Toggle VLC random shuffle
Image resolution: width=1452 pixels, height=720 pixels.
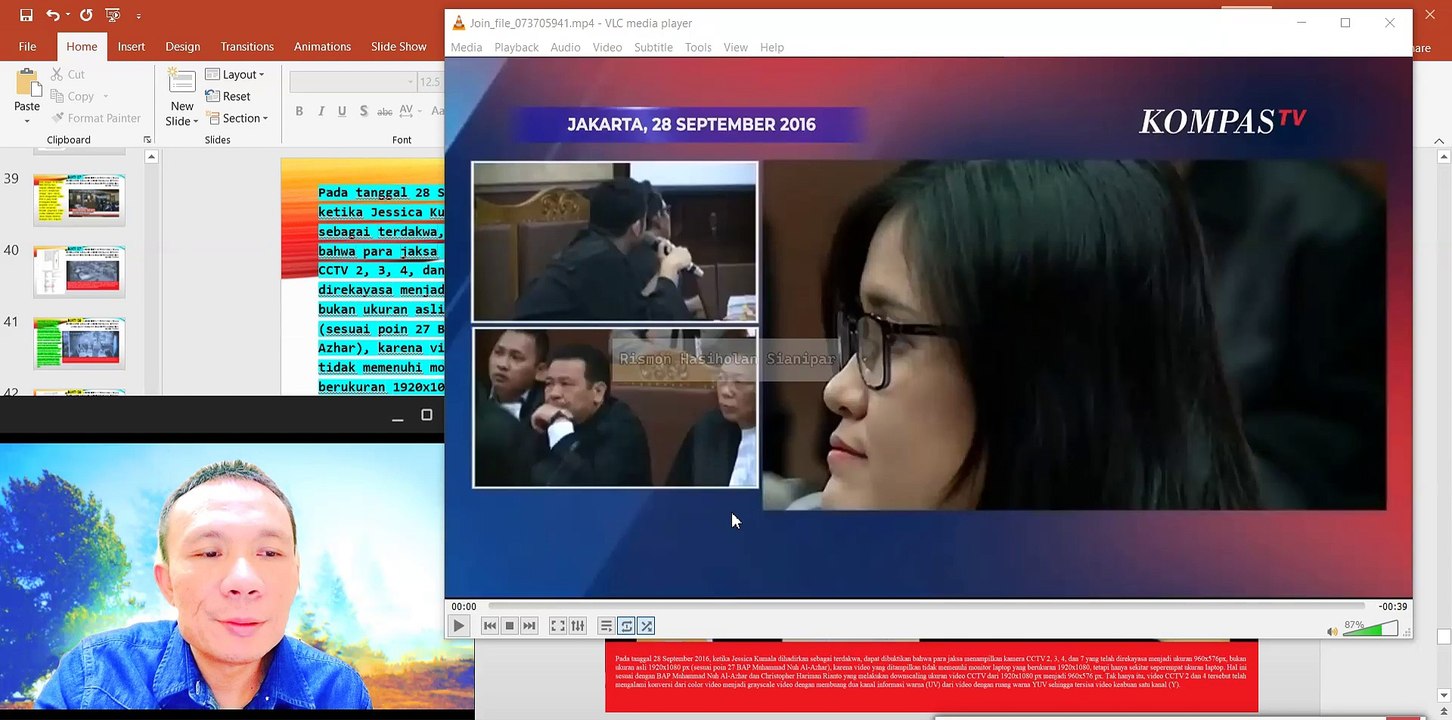click(x=646, y=626)
